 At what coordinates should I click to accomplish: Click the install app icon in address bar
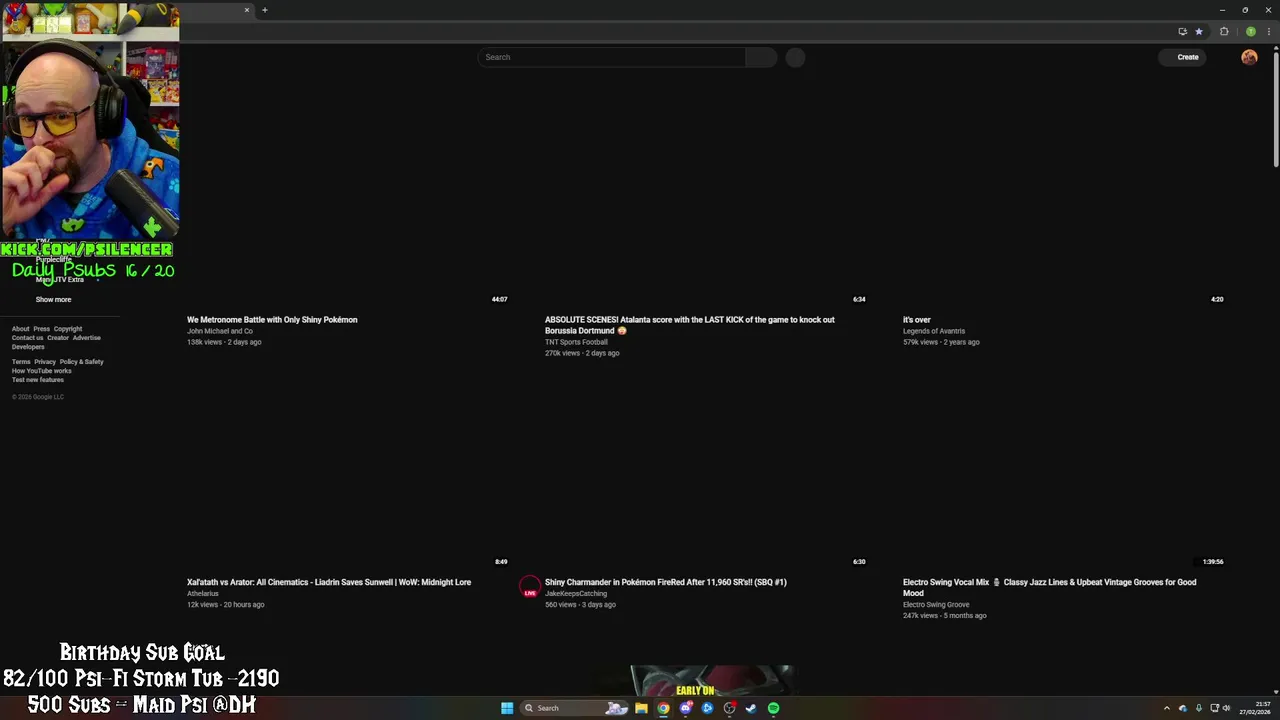[1182, 31]
